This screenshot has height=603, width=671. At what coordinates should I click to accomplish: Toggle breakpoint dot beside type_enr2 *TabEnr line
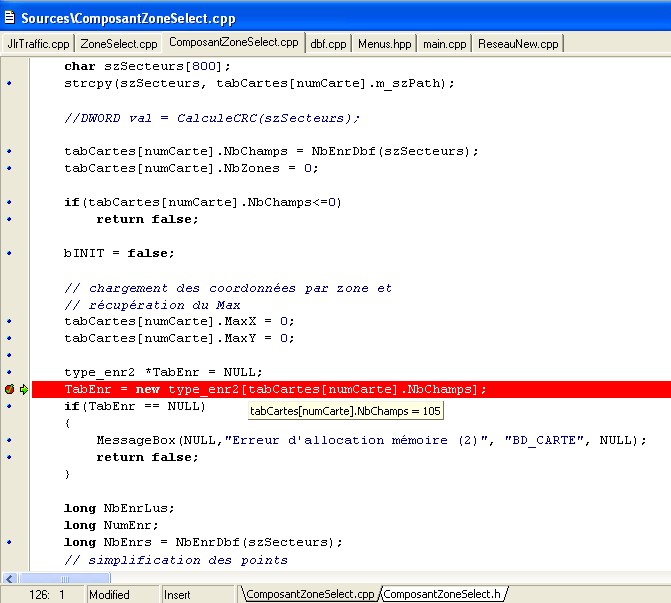pyautogui.click(x=9, y=372)
